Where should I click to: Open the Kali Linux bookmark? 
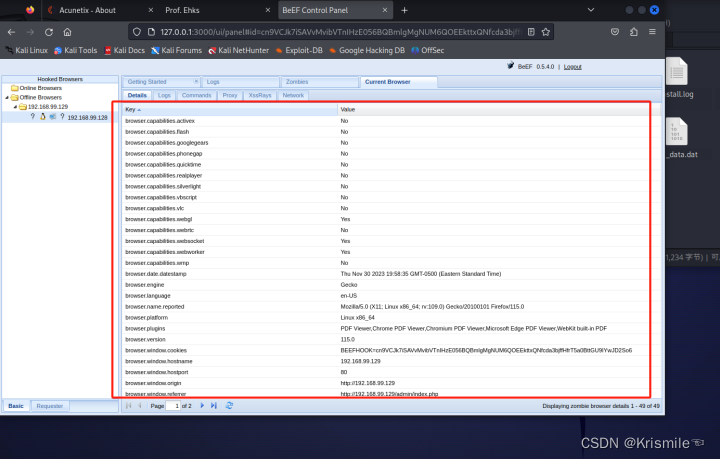27,50
